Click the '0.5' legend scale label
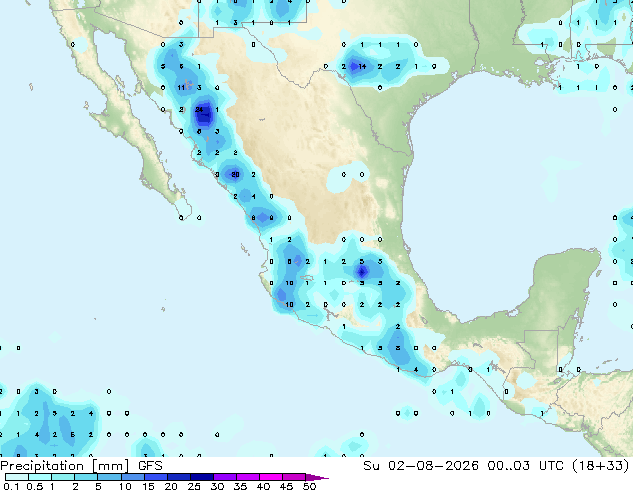Screen dimensions: 634x490 click(x=35, y=486)
